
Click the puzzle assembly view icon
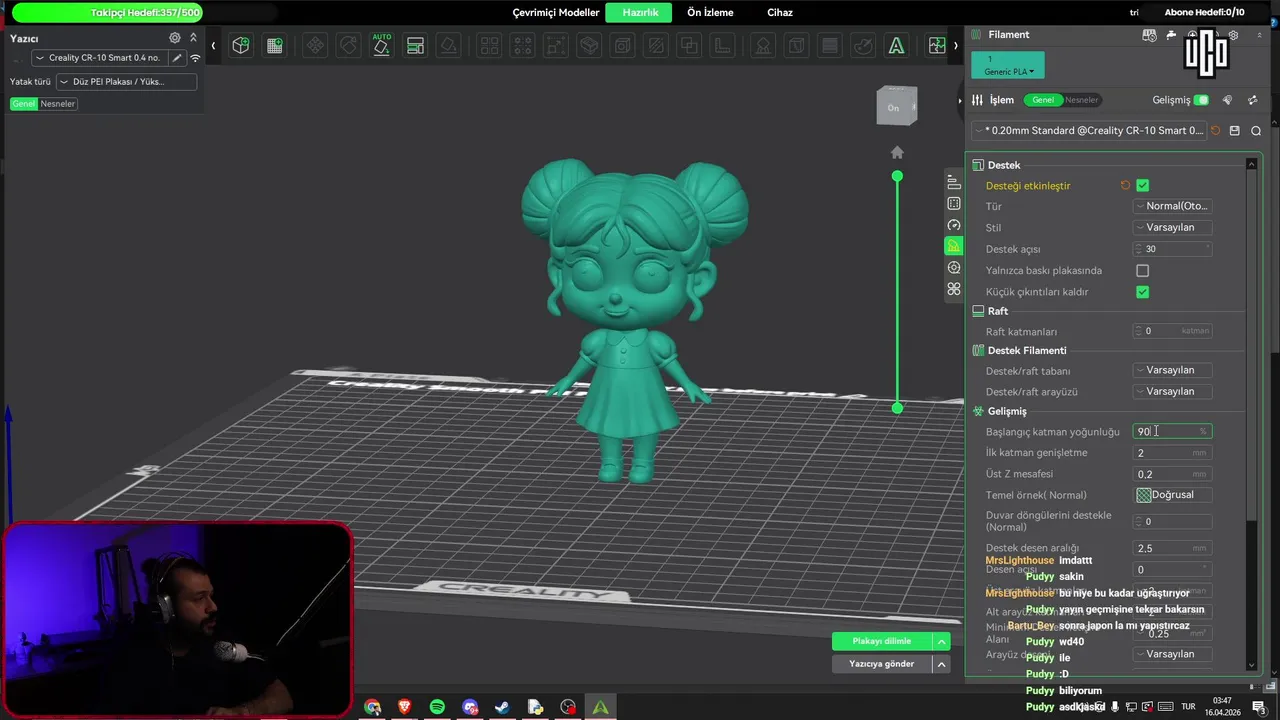pyautogui.click(x=937, y=45)
